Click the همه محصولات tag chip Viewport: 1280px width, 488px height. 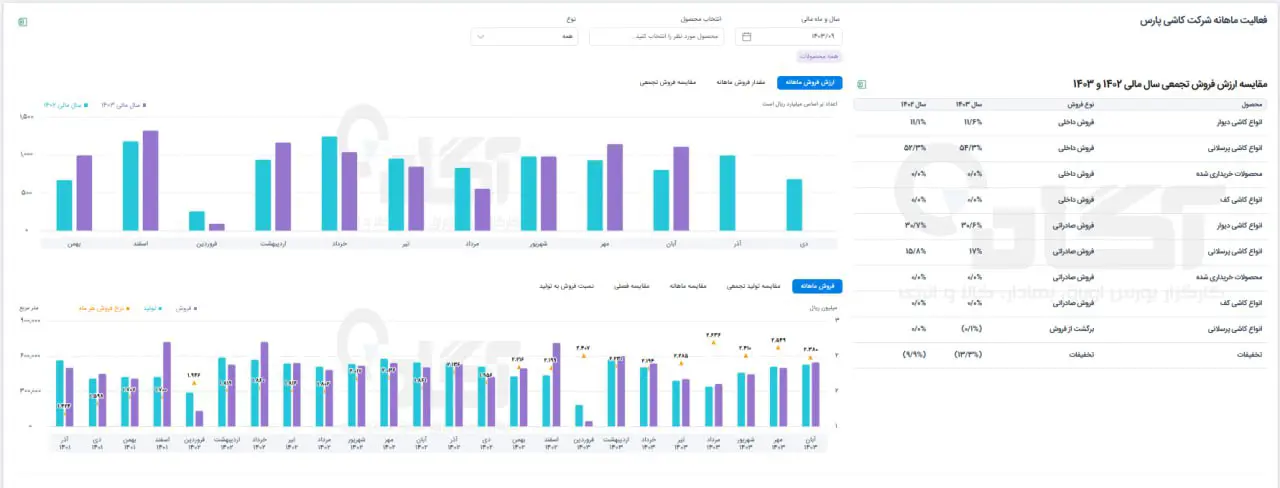pyautogui.click(x=819, y=56)
